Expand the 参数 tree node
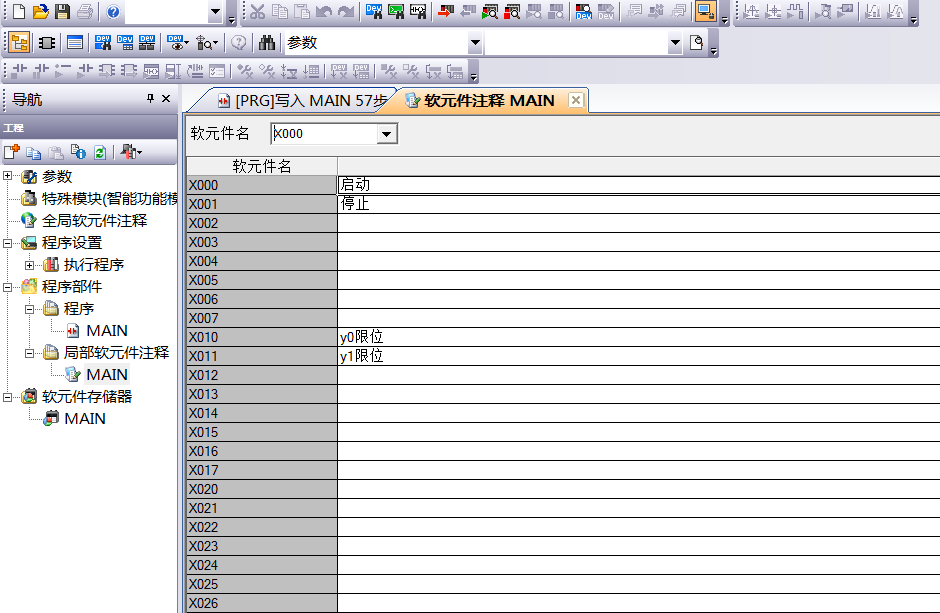940x613 pixels. coord(8,177)
